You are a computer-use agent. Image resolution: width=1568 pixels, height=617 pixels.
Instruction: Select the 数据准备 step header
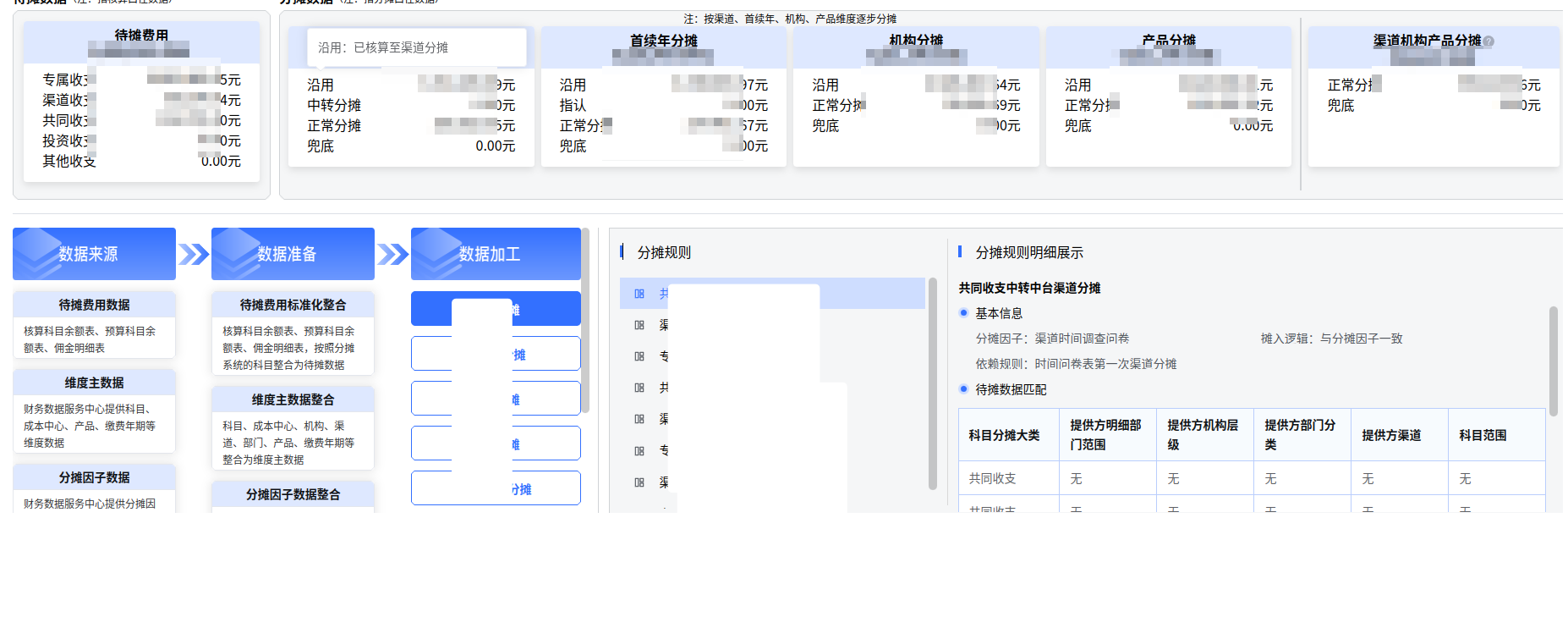point(293,254)
